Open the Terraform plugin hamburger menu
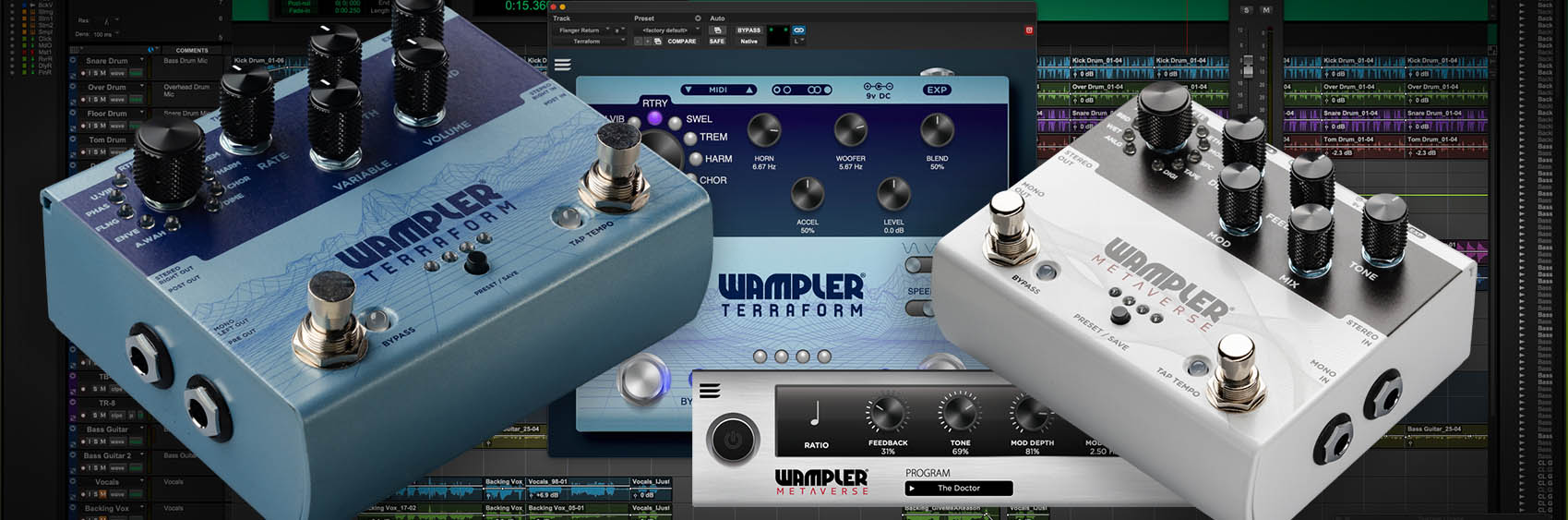Screen dimensions: 1568x520 pyautogui.click(x=562, y=65)
